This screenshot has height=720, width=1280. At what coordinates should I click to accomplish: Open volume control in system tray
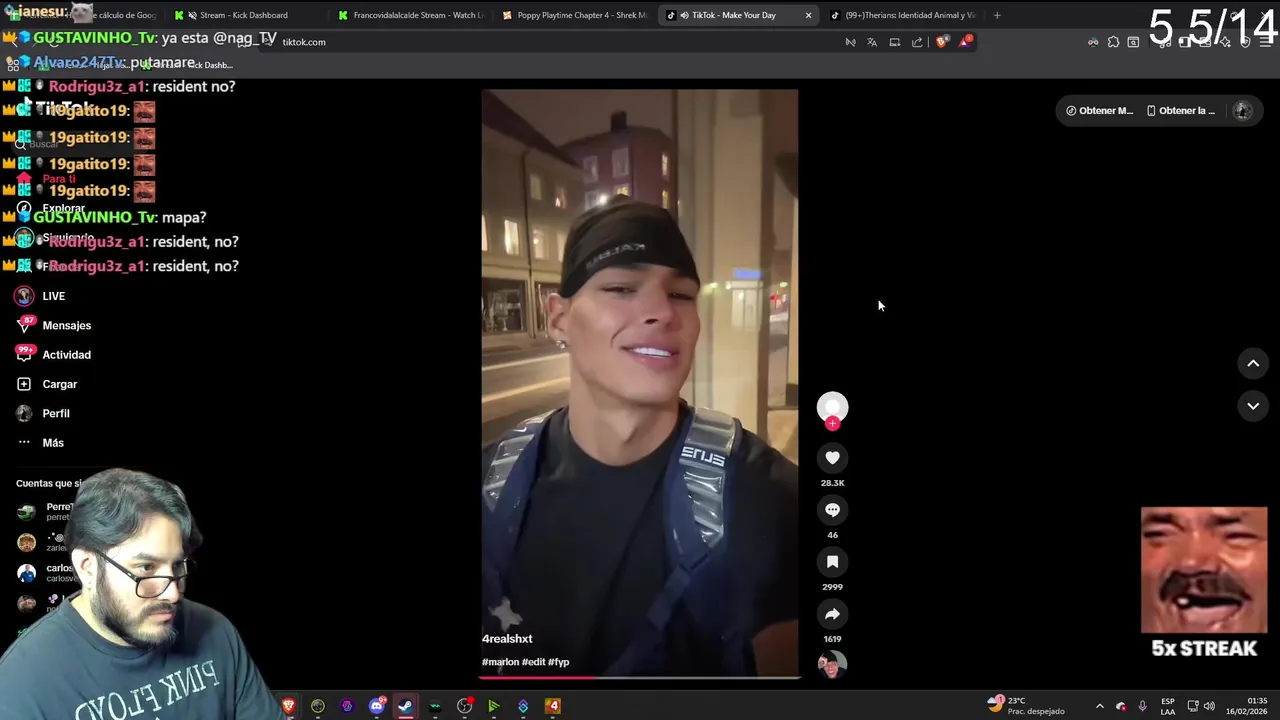tap(1209, 706)
